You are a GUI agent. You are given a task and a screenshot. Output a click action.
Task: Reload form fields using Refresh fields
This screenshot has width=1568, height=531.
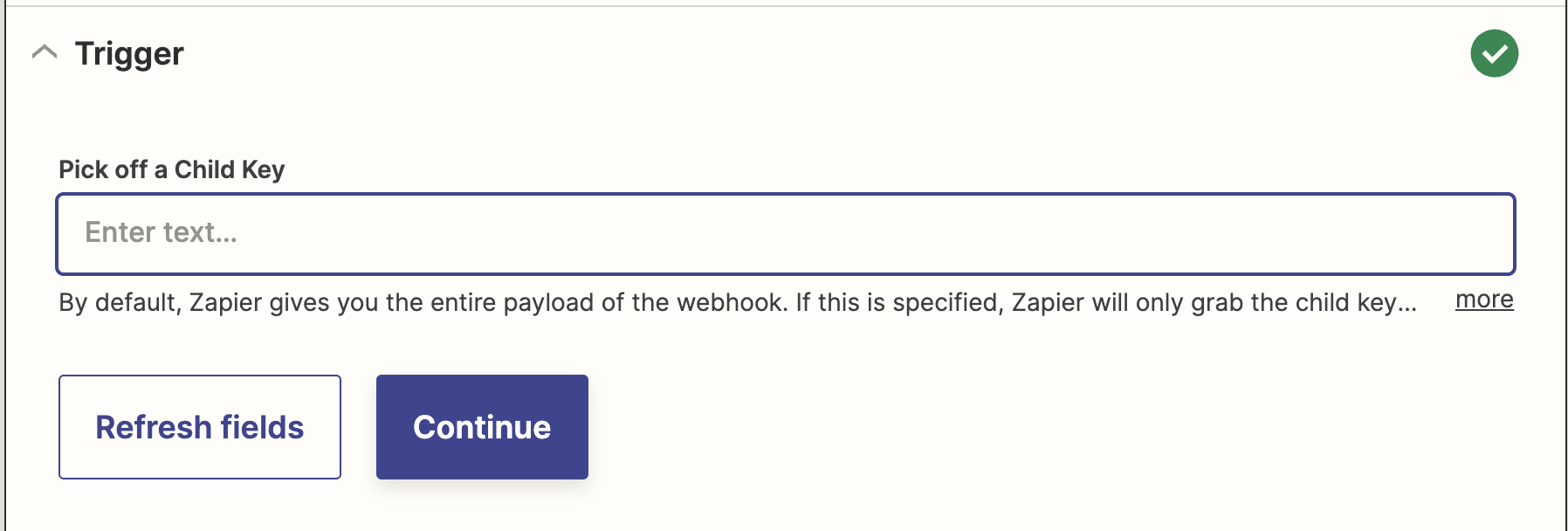click(x=200, y=427)
